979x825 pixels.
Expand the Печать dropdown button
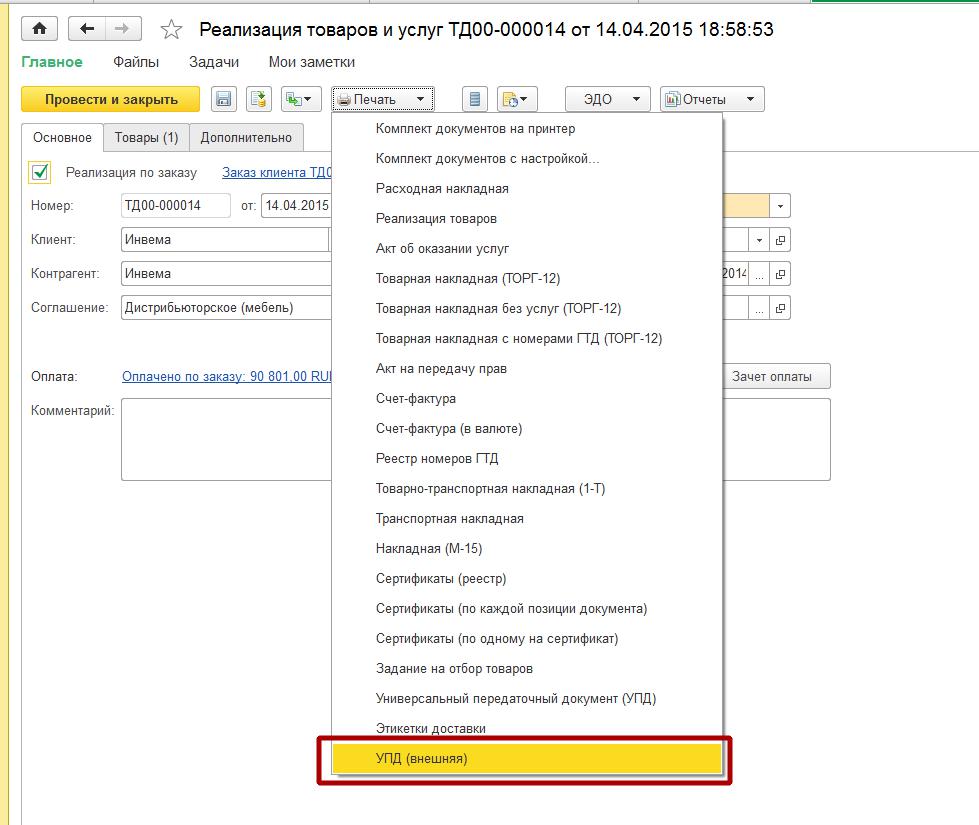[x=383, y=99]
